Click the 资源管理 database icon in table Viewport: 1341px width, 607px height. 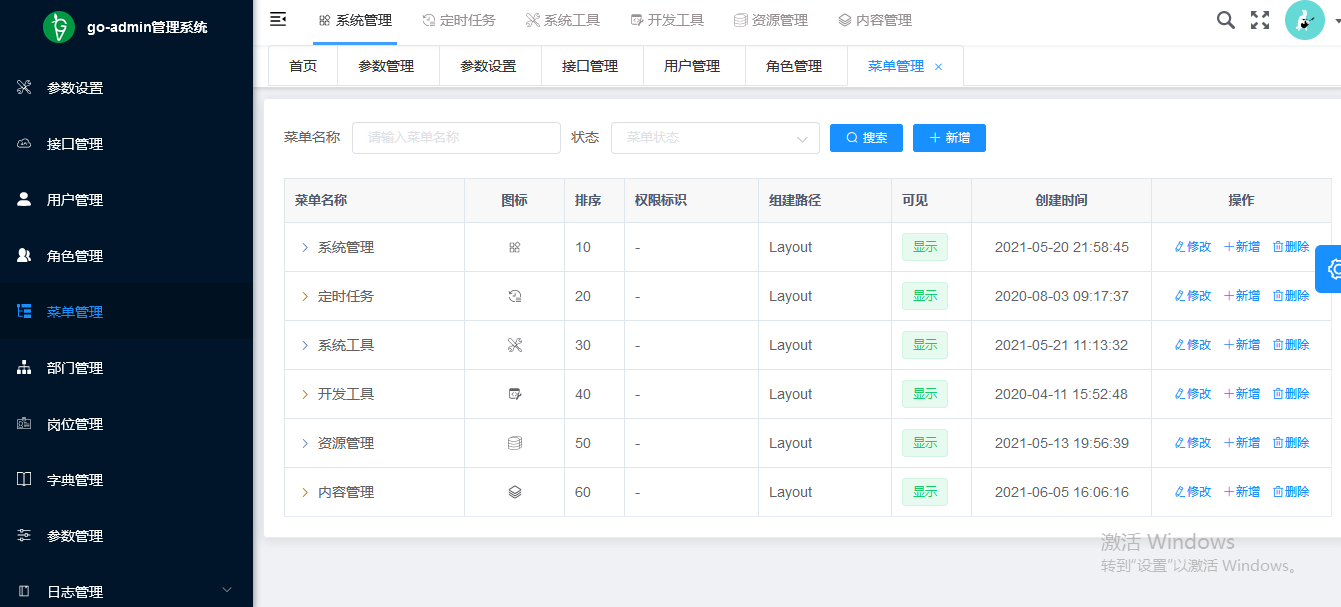(x=515, y=443)
